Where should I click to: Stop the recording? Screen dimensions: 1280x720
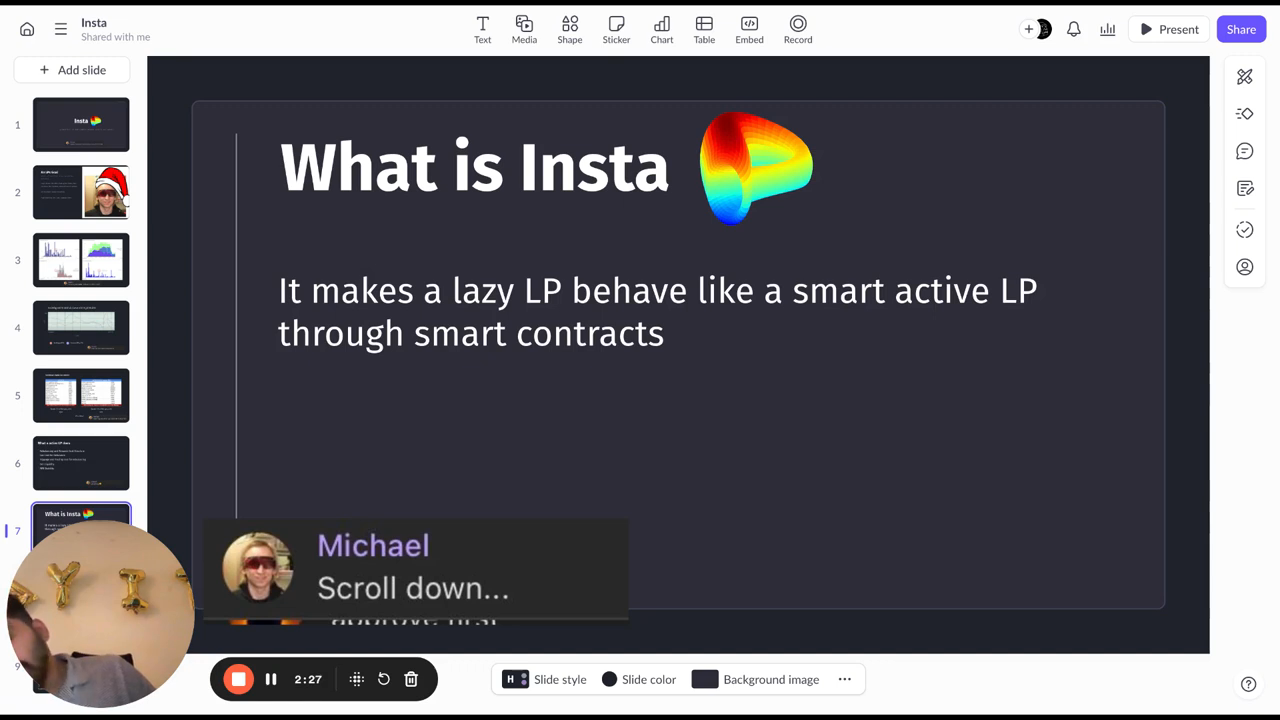pyautogui.click(x=238, y=679)
